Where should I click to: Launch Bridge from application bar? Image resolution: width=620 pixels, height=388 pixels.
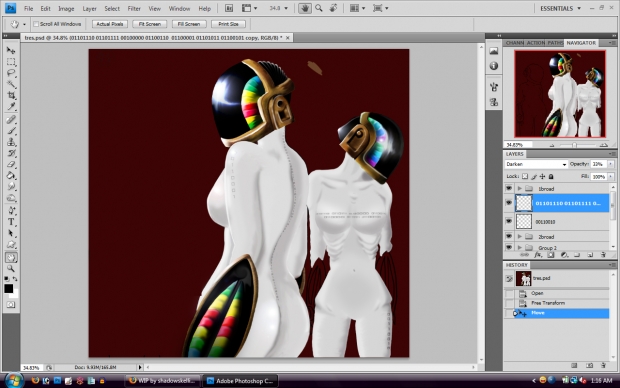(x=229, y=8)
